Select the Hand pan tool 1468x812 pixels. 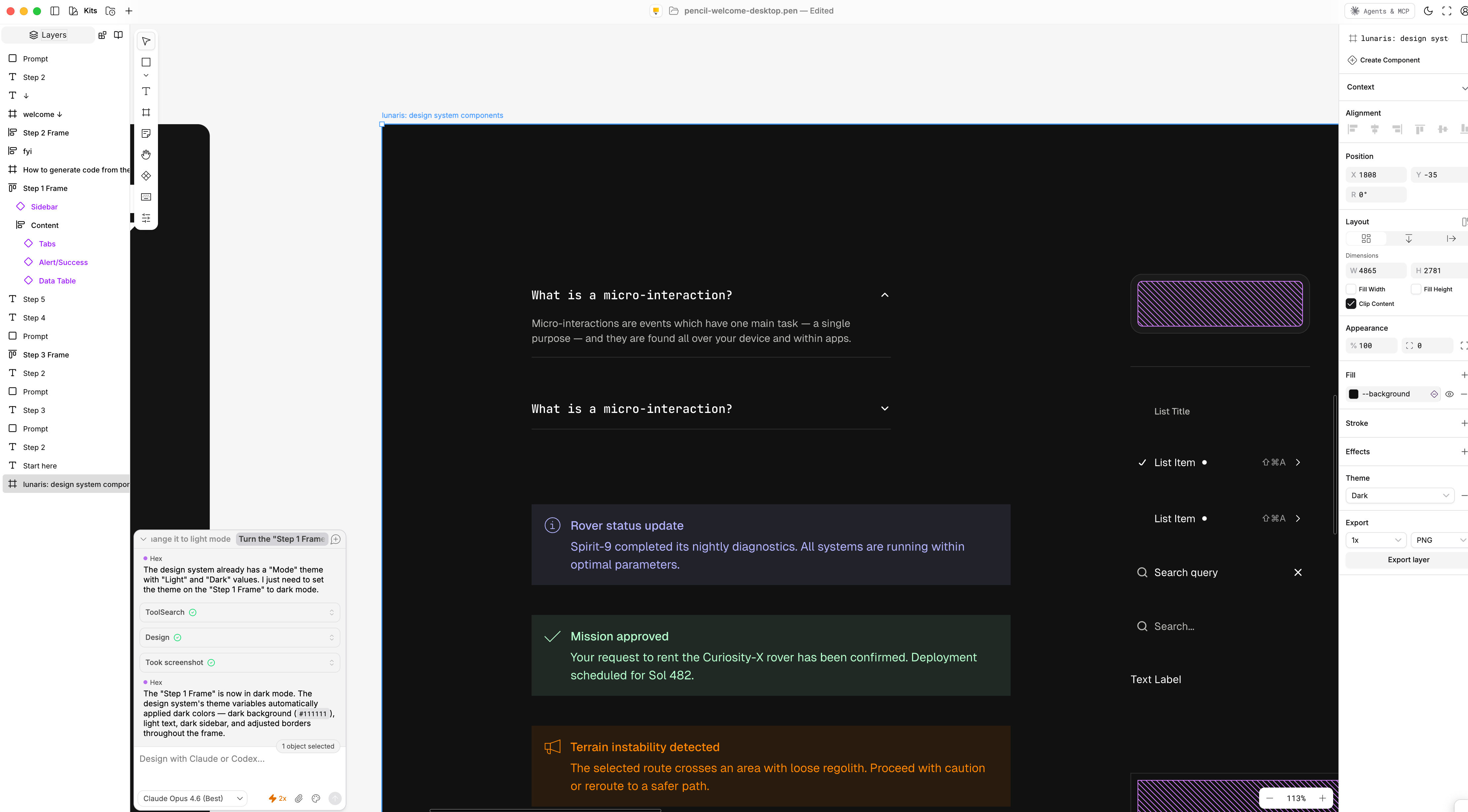pos(146,154)
